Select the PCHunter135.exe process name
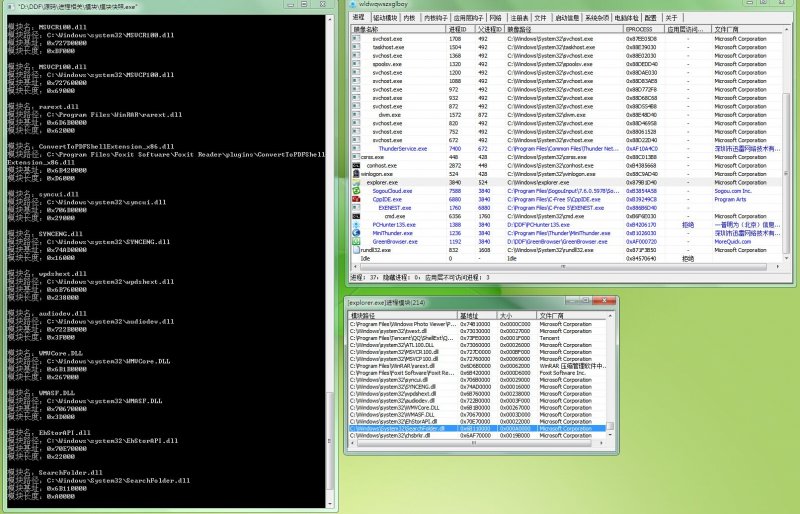This screenshot has height=514, width=800. tap(394, 225)
